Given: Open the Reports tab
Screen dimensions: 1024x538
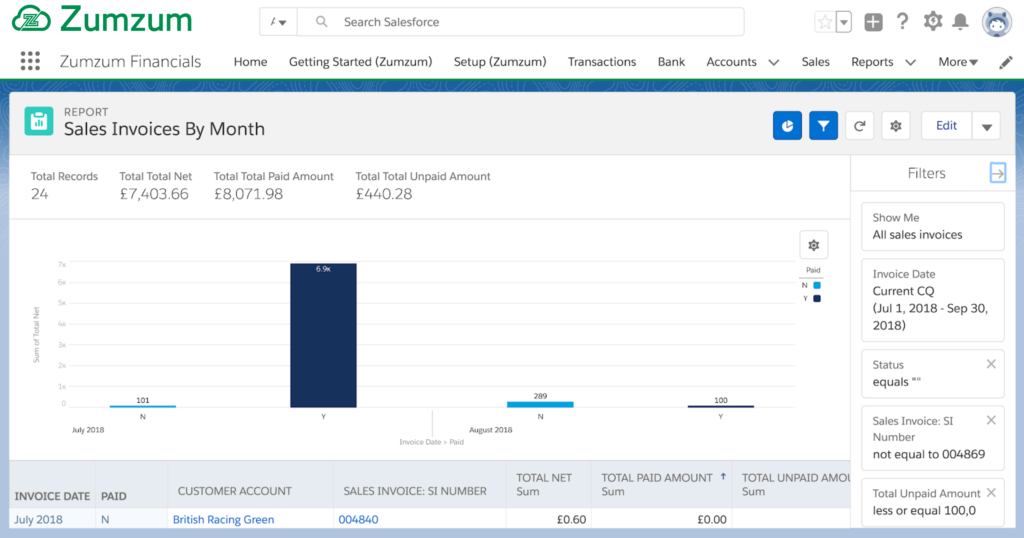Looking at the screenshot, I should [x=872, y=61].
